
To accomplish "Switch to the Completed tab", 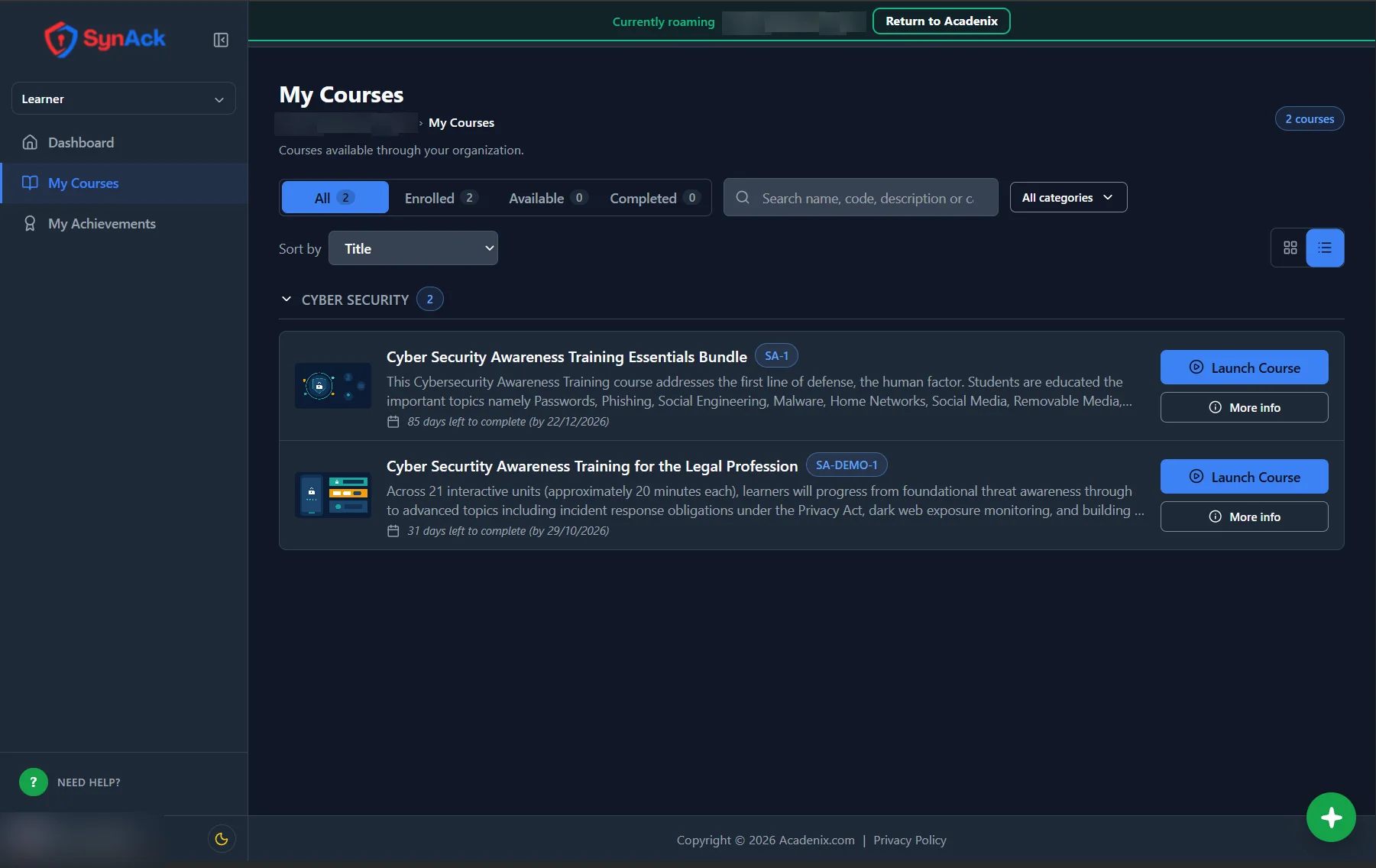I will point(655,198).
